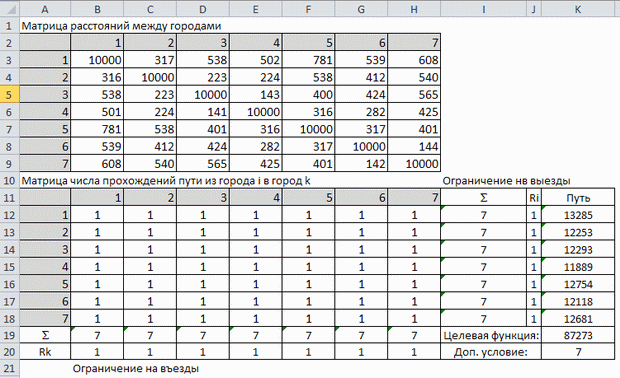Click path value 12681

tap(578, 319)
